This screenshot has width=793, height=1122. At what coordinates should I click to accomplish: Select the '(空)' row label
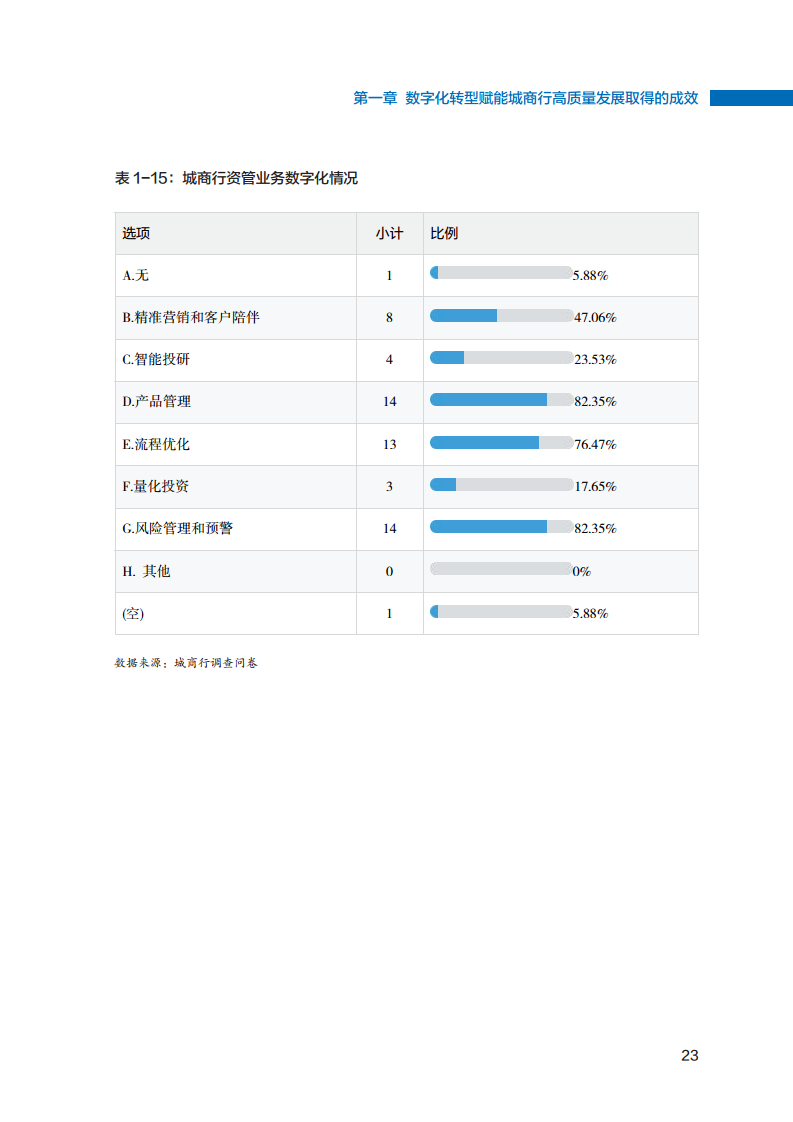[133, 613]
